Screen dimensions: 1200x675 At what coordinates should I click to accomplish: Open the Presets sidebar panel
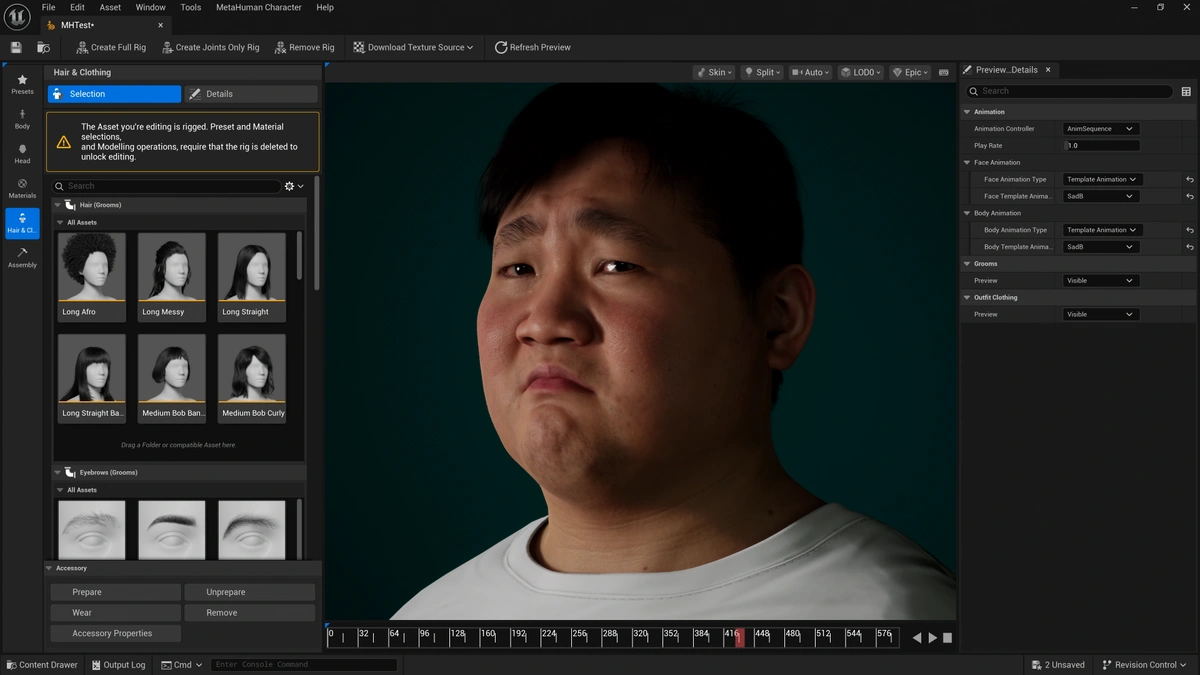(x=22, y=84)
